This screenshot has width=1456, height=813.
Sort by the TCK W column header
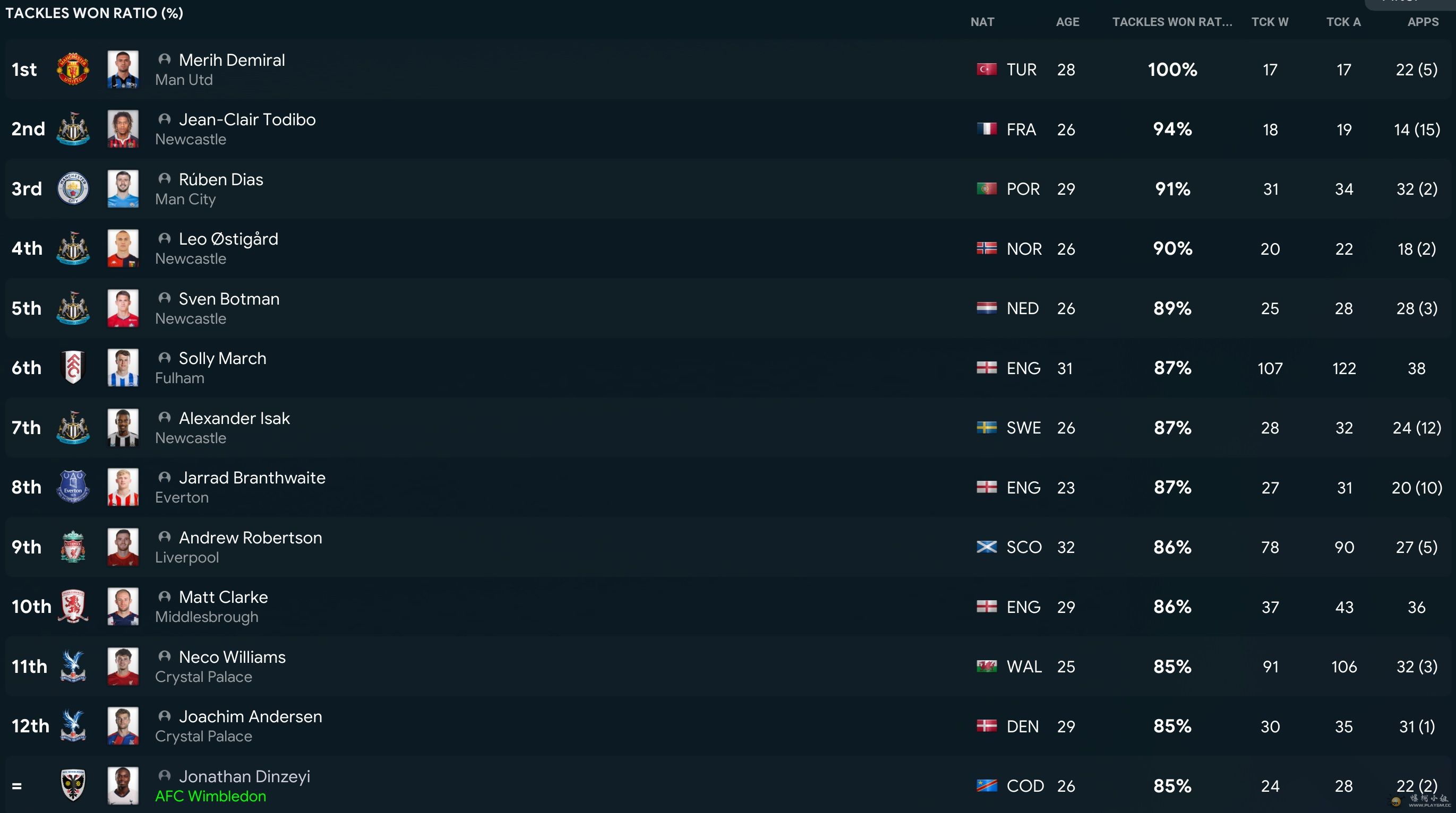[x=1270, y=22]
